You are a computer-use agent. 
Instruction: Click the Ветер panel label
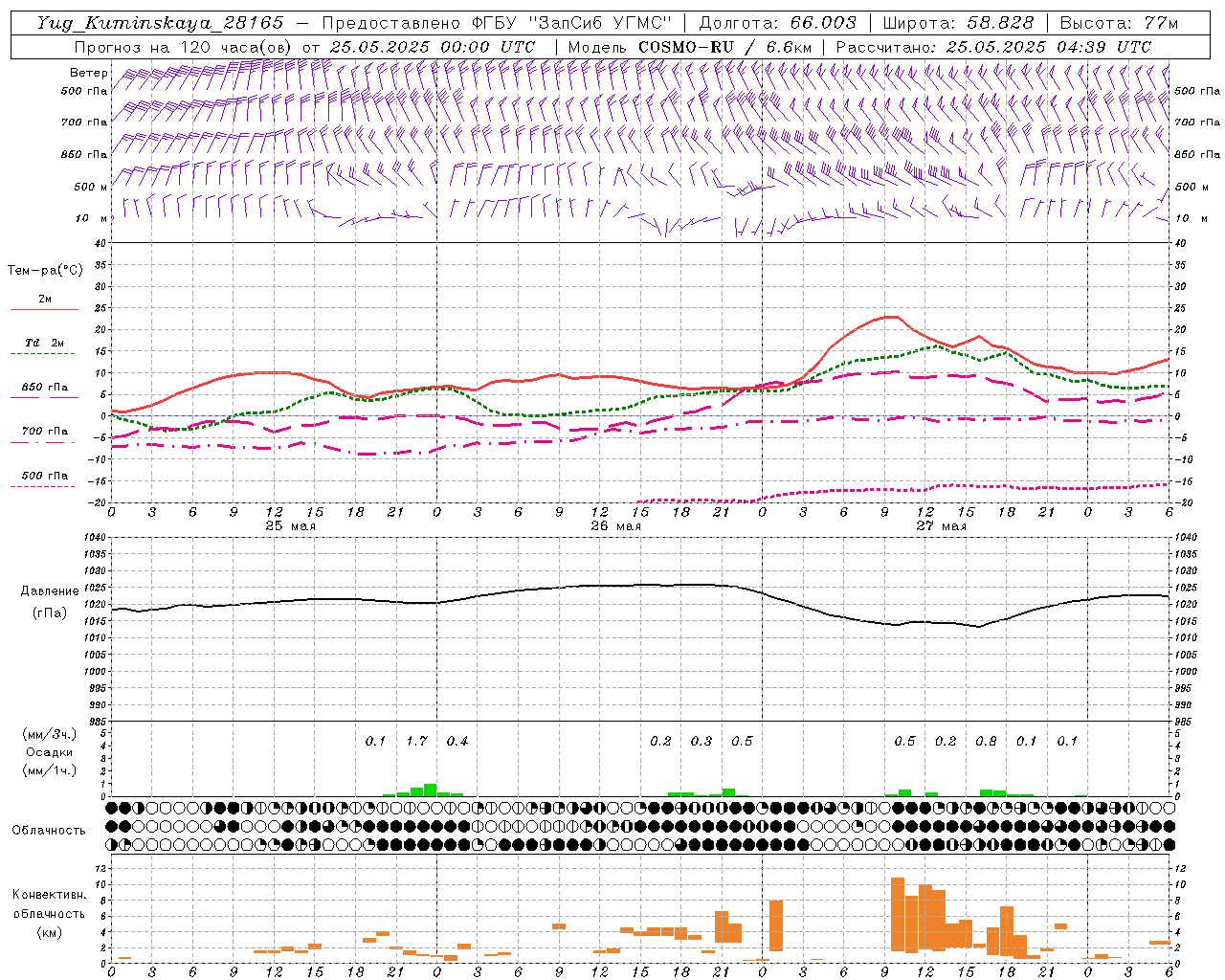tap(88, 73)
